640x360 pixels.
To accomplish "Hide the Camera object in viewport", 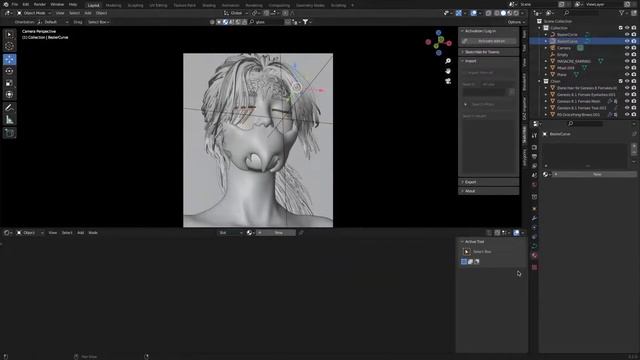I will point(627,48).
